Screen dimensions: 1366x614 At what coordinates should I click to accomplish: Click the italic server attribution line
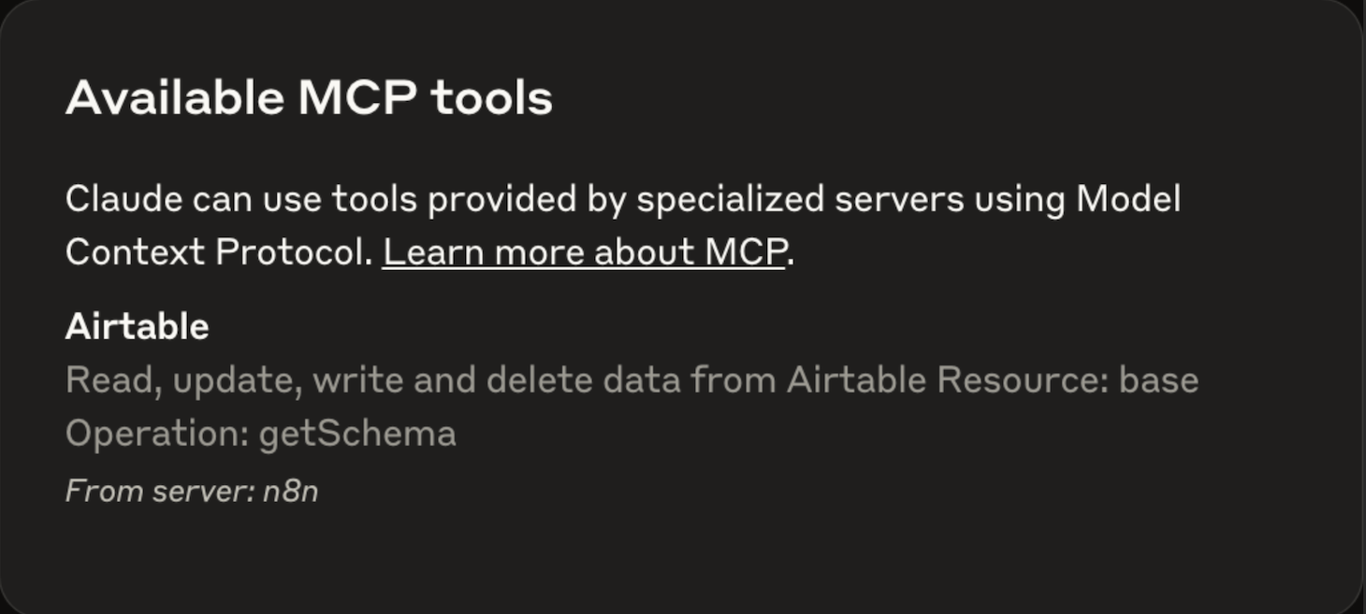pyautogui.click(x=190, y=490)
